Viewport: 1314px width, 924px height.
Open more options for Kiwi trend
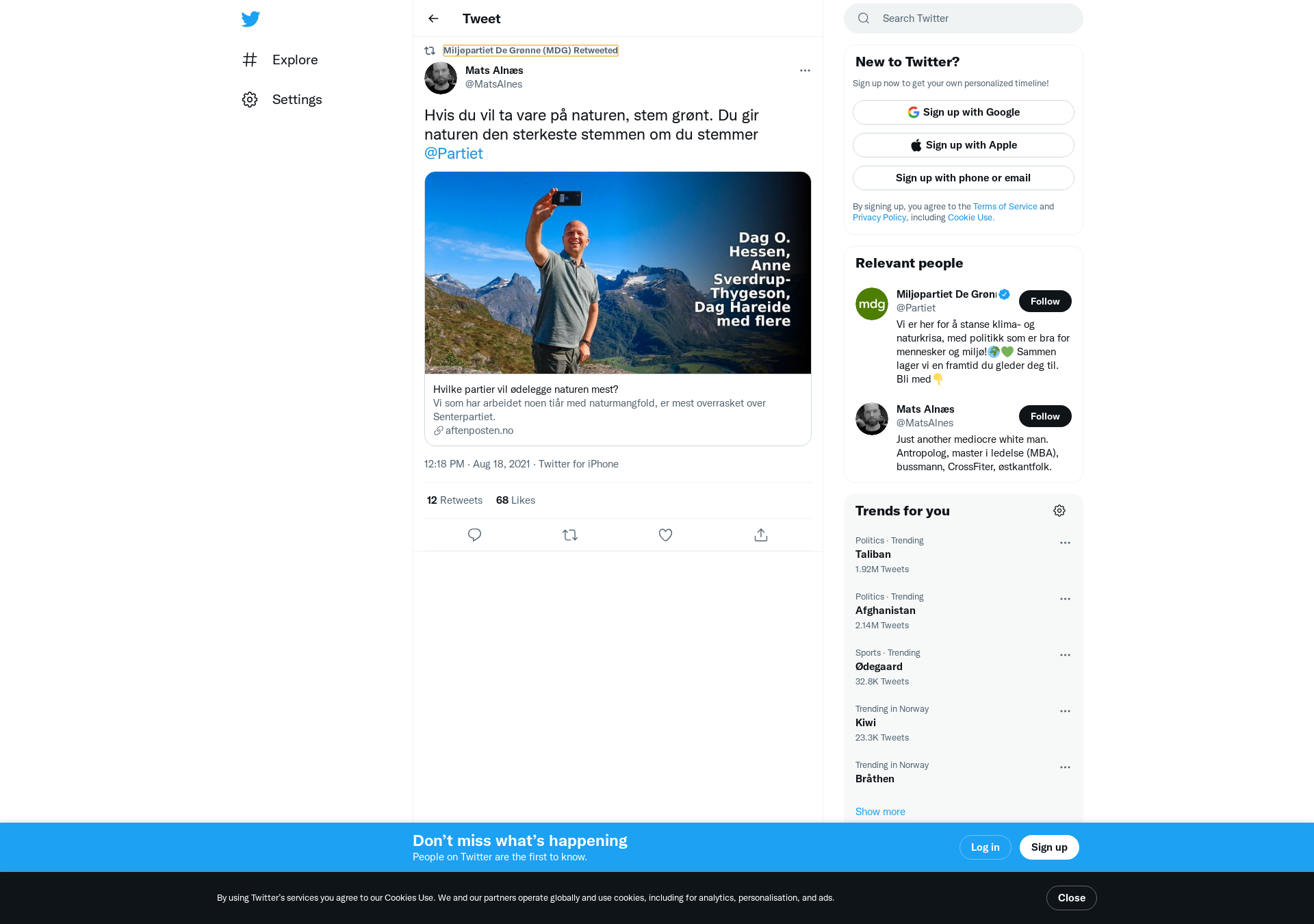pos(1065,711)
